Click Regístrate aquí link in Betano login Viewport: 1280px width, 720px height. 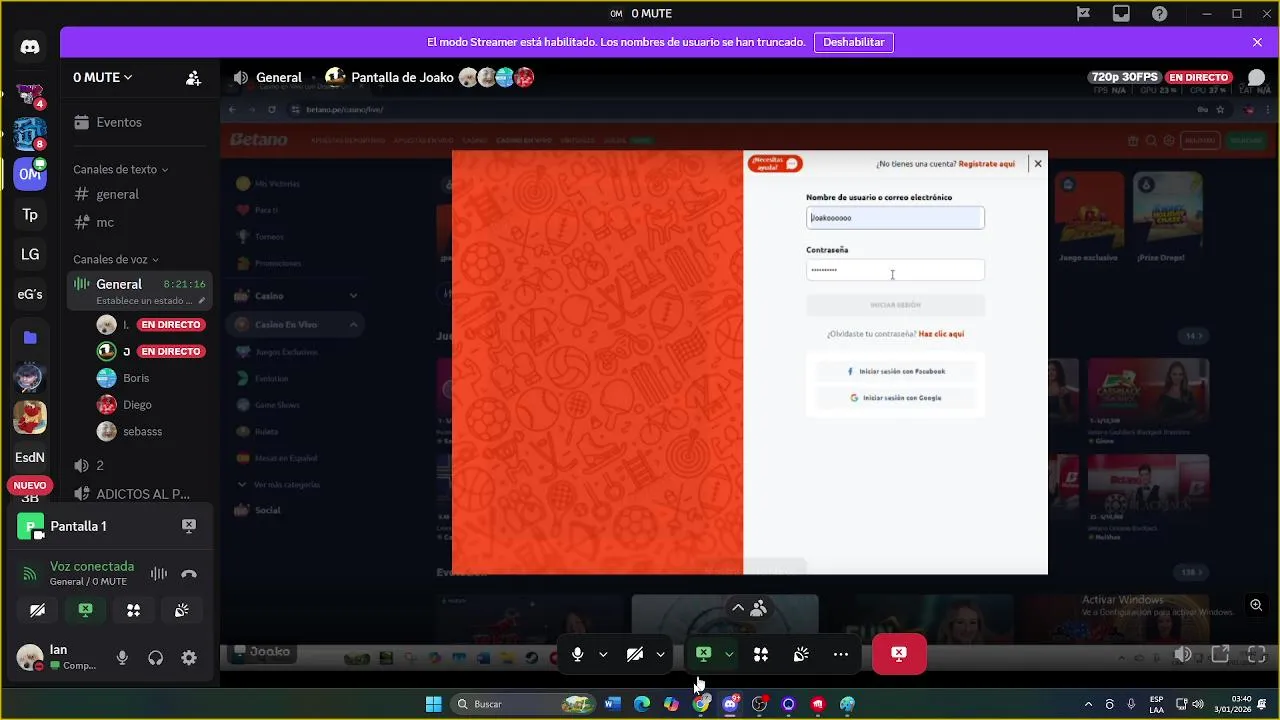(x=986, y=164)
